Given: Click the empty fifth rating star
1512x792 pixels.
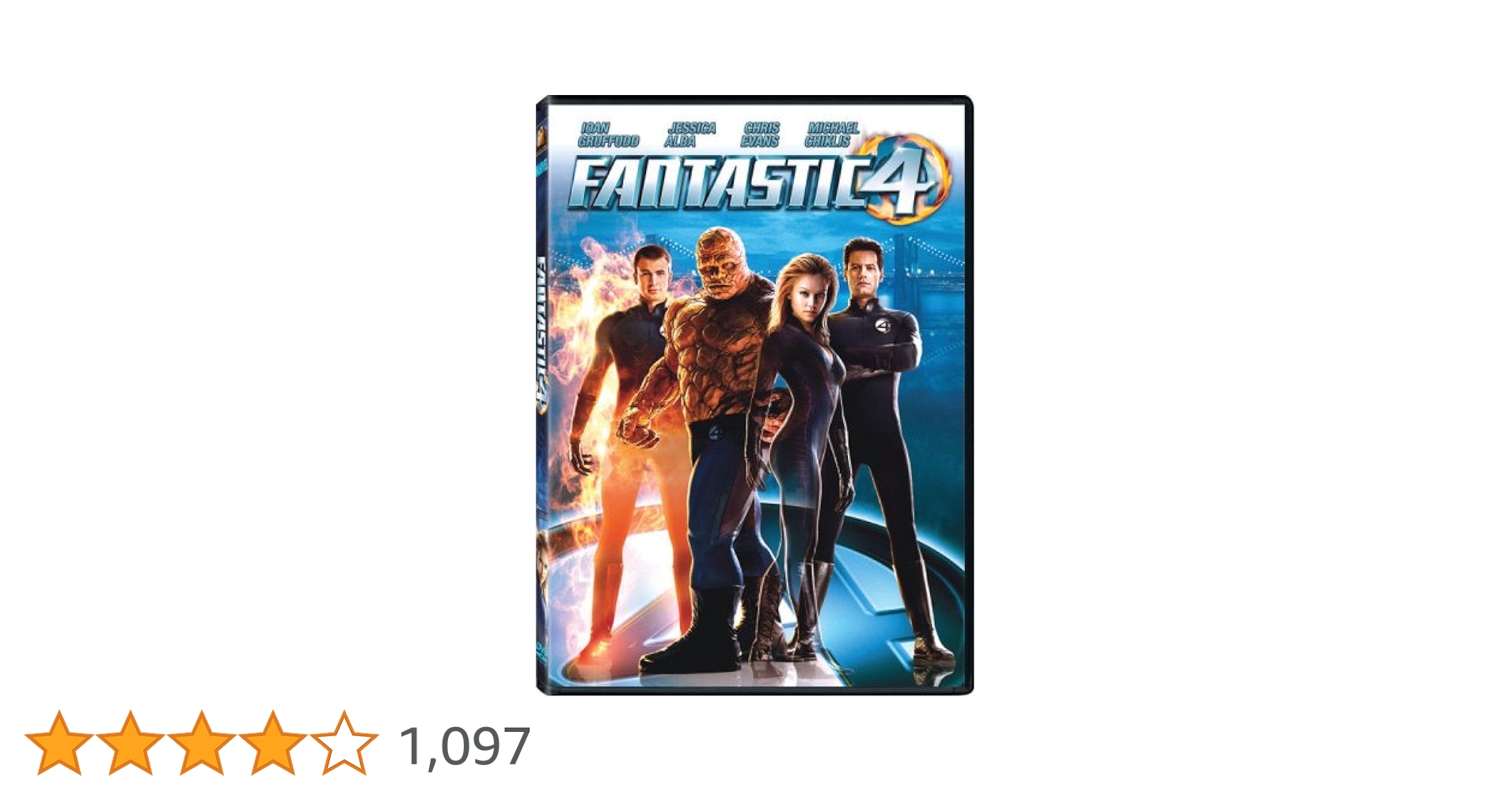Looking at the screenshot, I should [344, 743].
